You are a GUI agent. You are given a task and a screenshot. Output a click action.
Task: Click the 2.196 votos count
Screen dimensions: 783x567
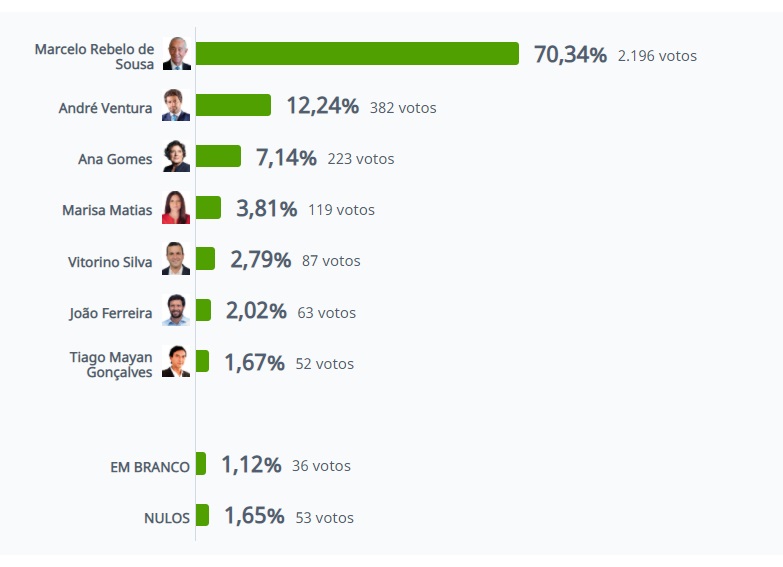[657, 56]
